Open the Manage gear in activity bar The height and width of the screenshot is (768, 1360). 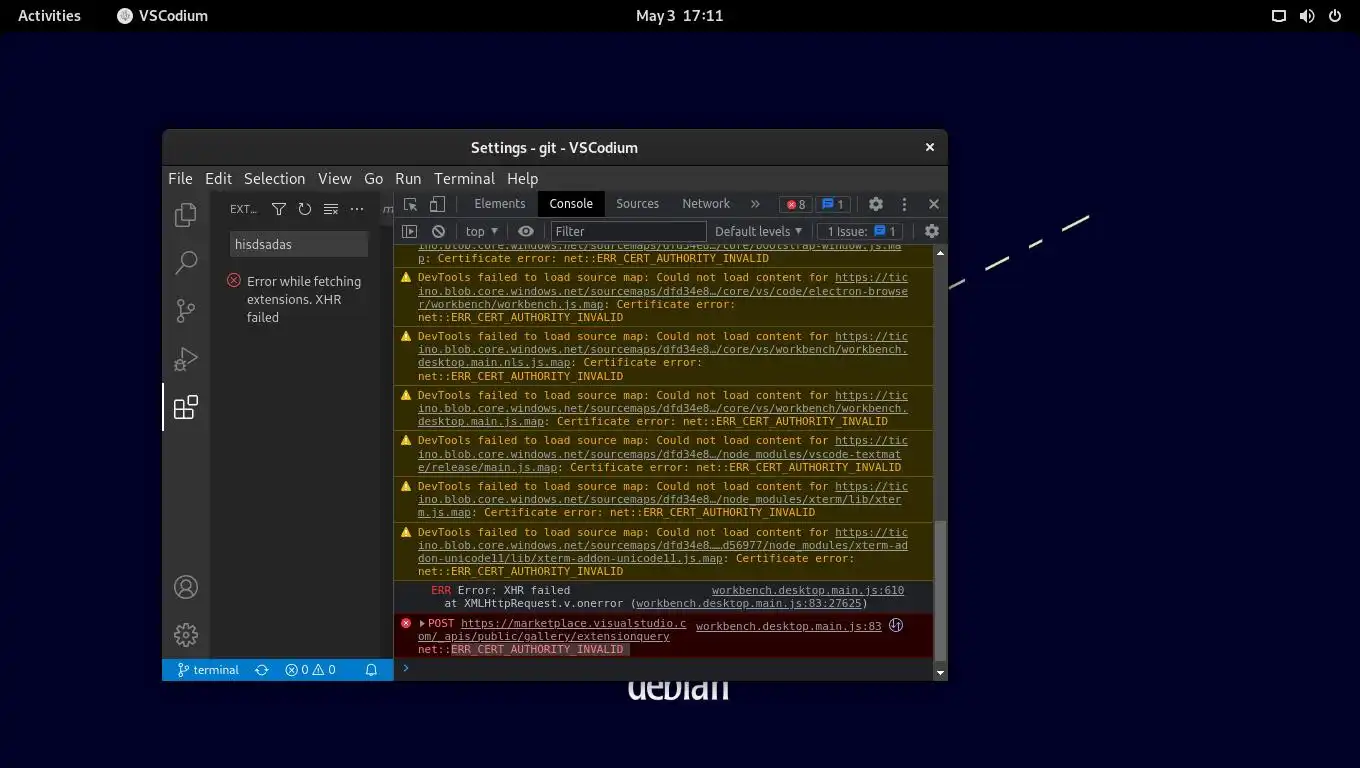pos(185,635)
